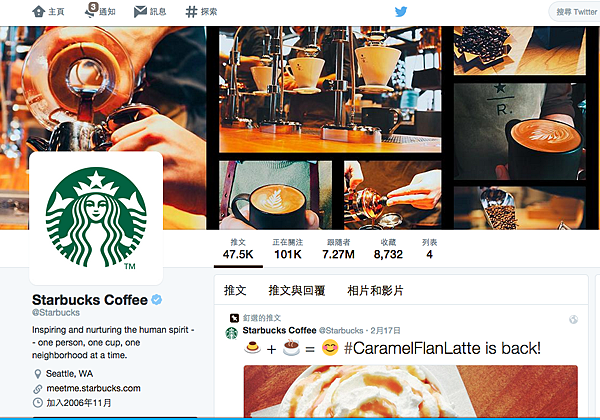Click the 'Inspiring and nurturing' bio text

pos(113,342)
